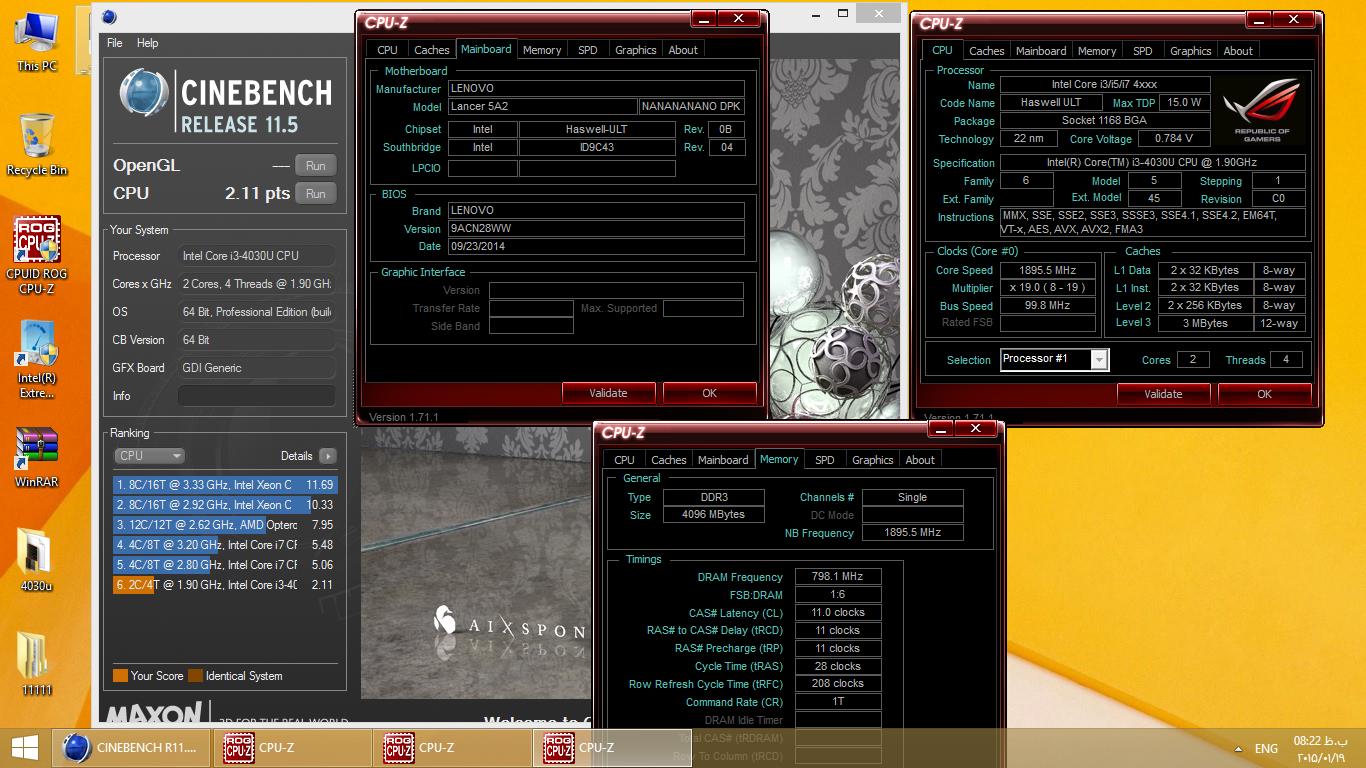
Task: Open Processor #1 selection dropdown
Action: [x=1055, y=359]
